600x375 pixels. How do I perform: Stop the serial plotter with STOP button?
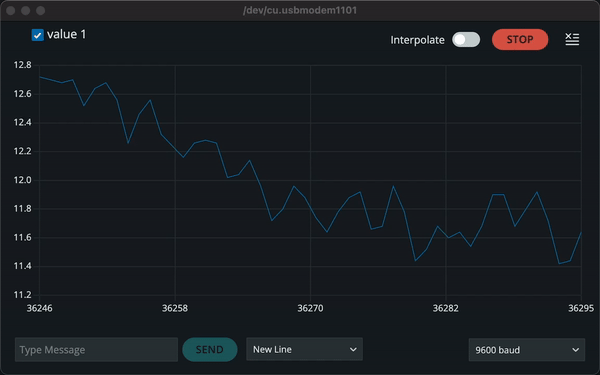pos(520,39)
